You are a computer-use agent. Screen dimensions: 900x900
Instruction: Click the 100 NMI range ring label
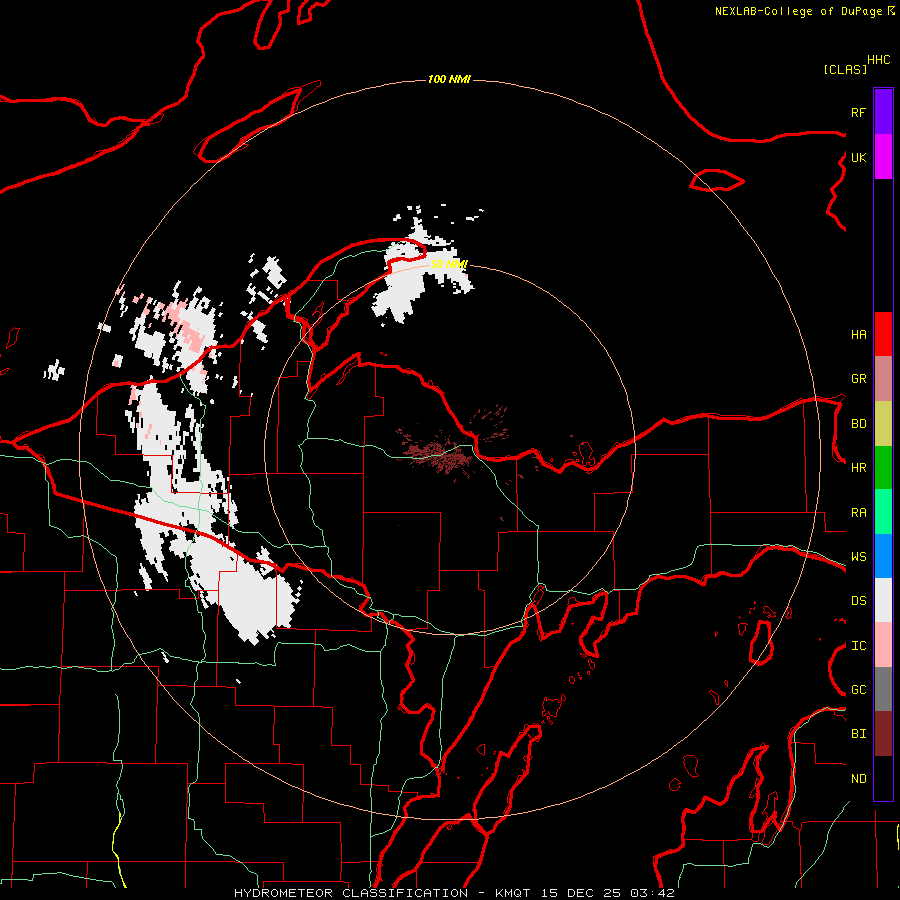[x=449, y=79]
